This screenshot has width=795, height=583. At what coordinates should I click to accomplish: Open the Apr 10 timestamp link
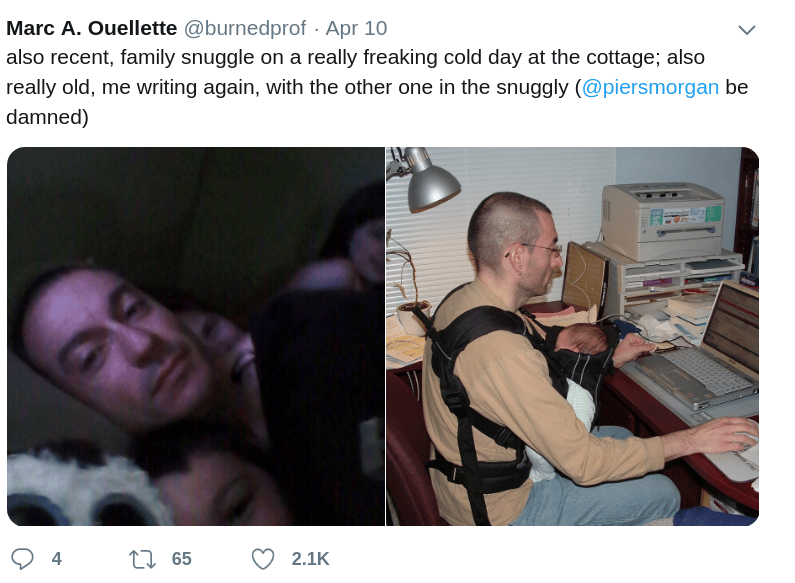coord(356,28)
